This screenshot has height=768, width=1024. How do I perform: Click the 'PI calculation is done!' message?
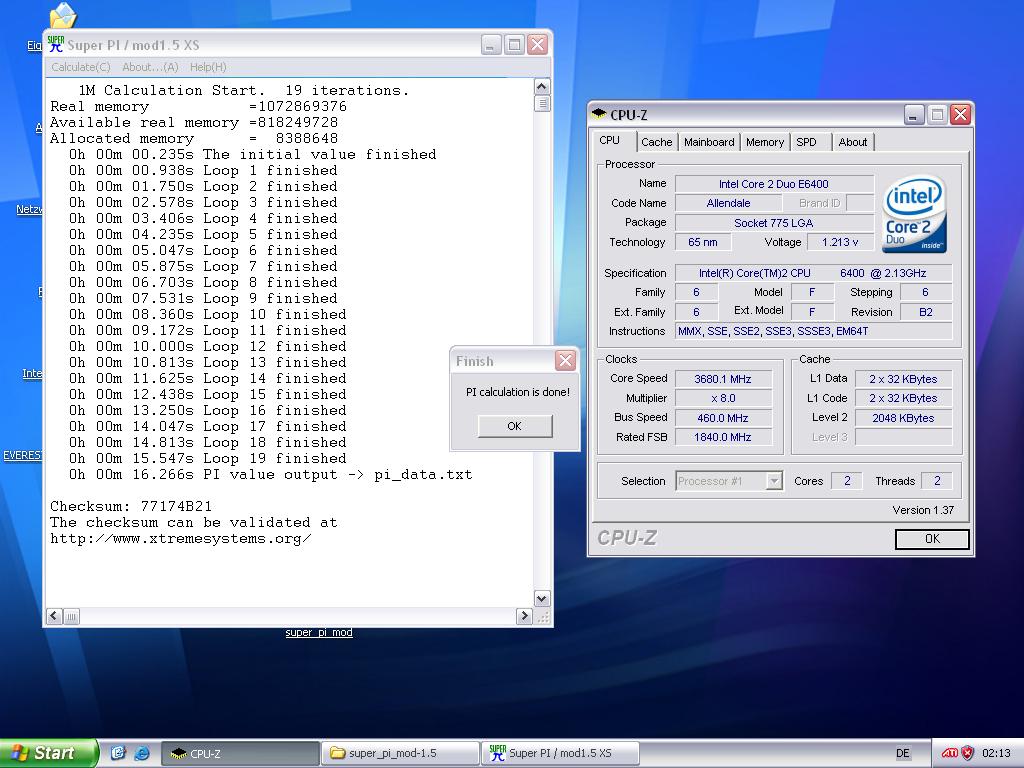[517, 392]
